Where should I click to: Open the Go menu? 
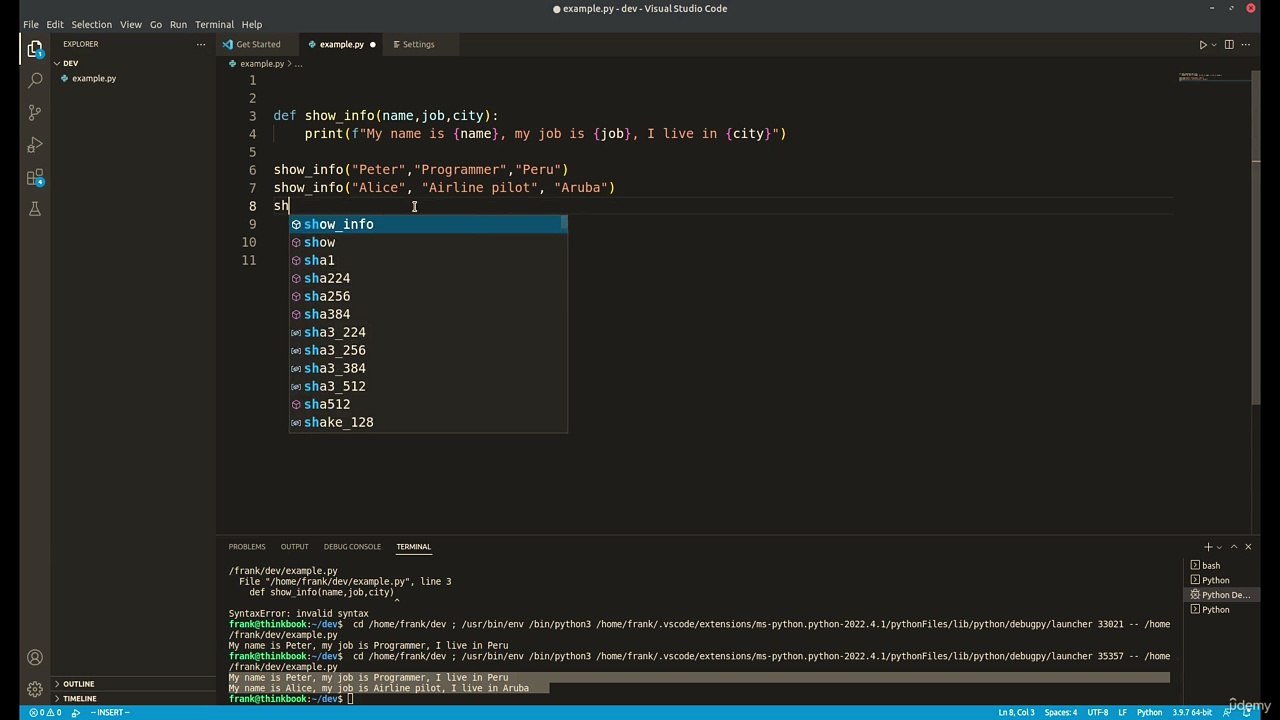pyautogui.click(x=156, y=24)
